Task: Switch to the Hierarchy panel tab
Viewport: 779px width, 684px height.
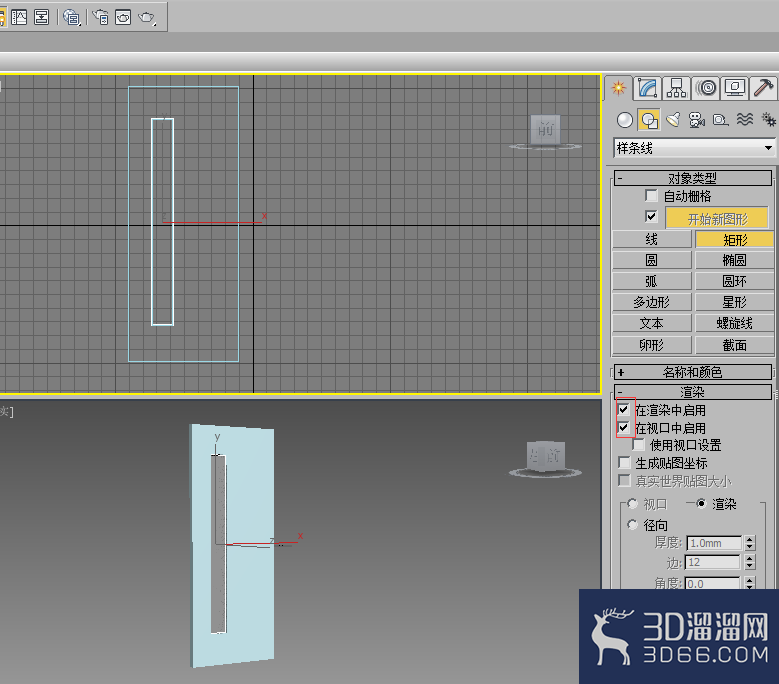Action: point(676,88)
